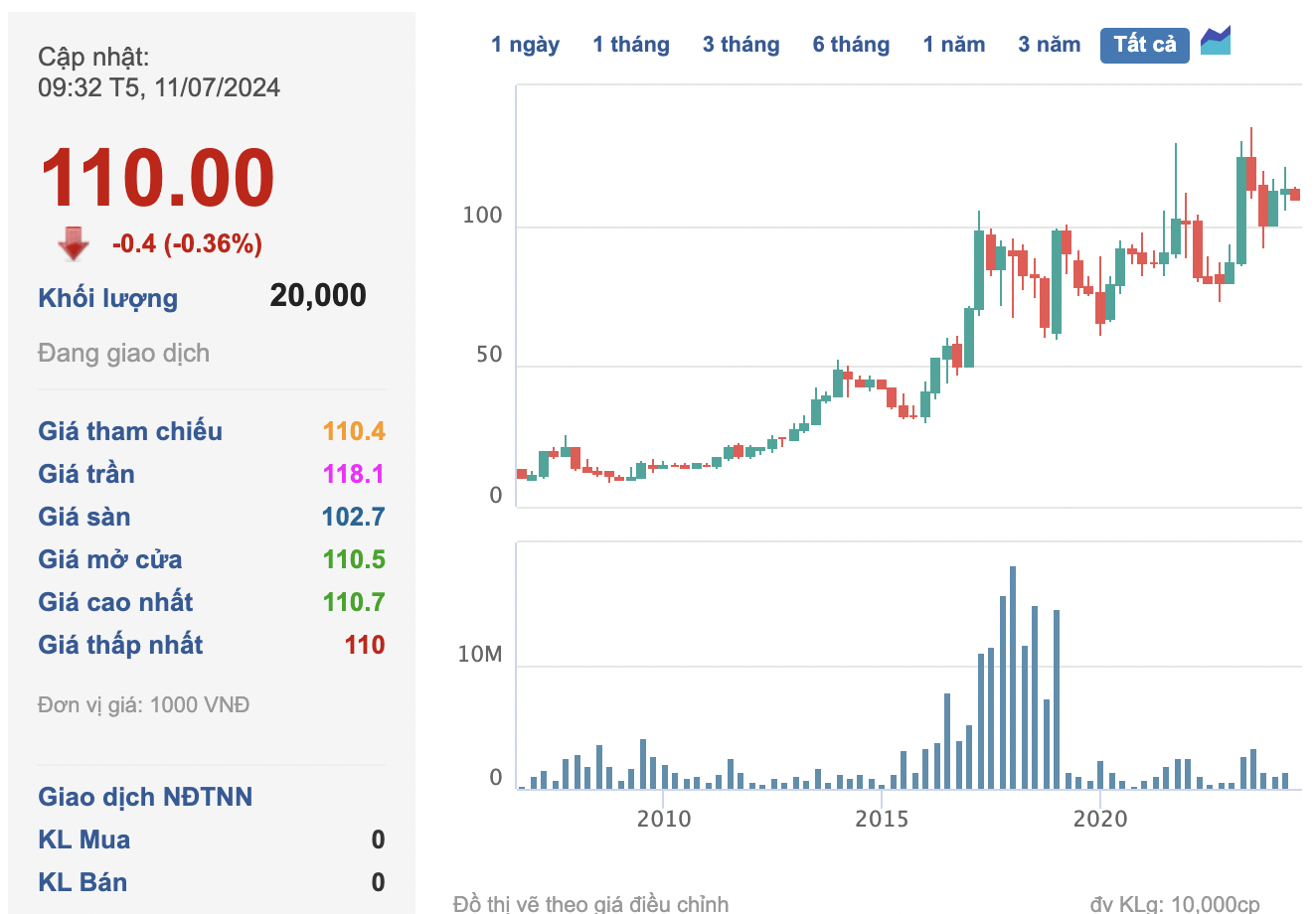
Task: Click the opening price 110.5
Action: (x=354, y=559)
